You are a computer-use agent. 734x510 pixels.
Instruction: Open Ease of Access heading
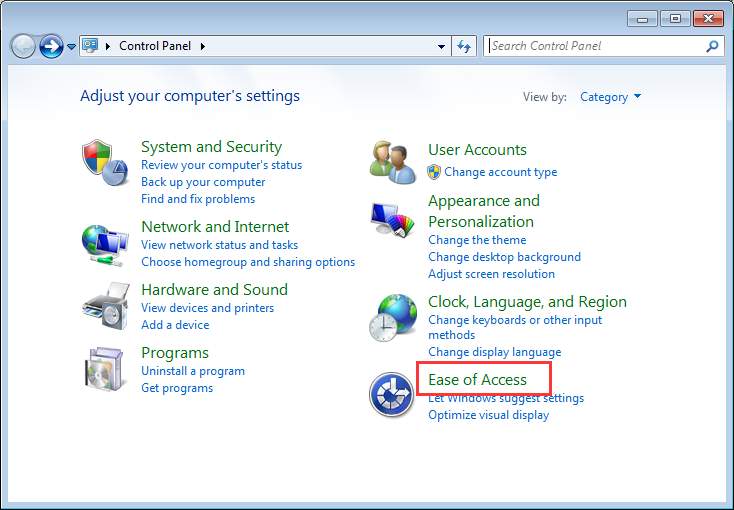click(x=477, y=379)
